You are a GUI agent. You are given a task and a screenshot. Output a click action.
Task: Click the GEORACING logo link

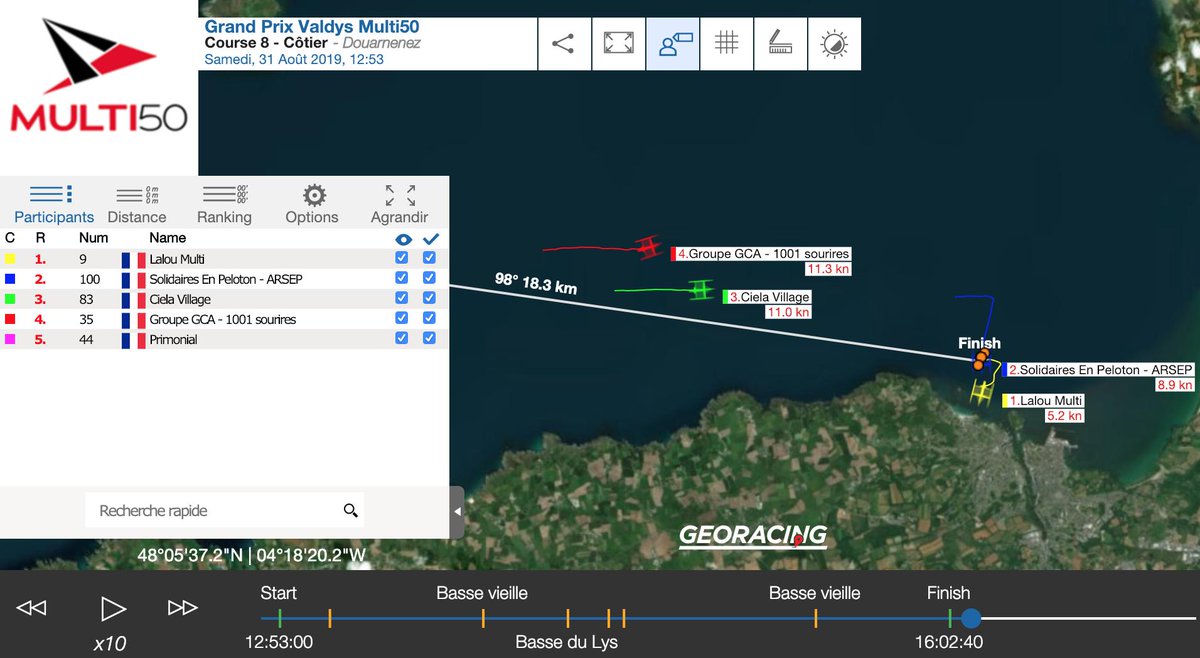pos(753,536)
